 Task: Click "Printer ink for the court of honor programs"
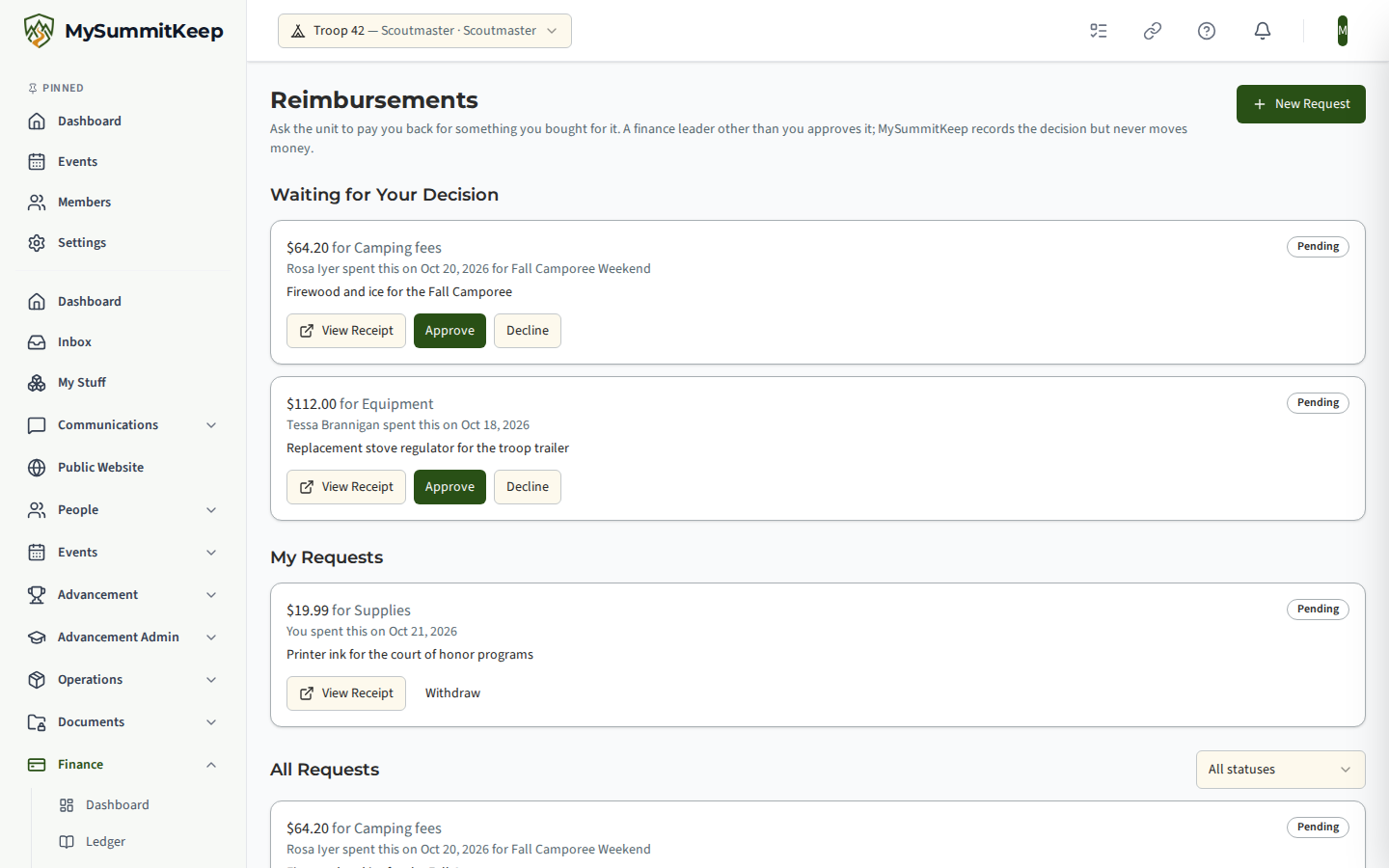(410, 655)
